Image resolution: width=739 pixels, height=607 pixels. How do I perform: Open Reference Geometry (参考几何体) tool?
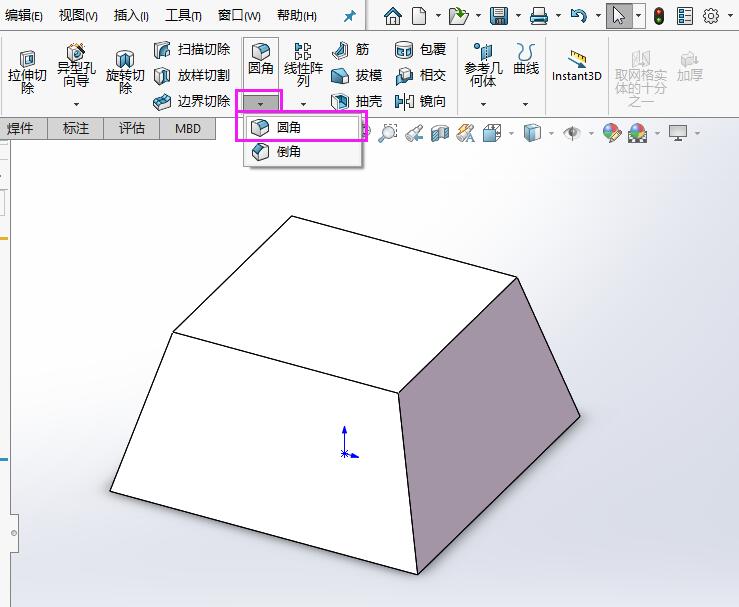pos(483,65)
